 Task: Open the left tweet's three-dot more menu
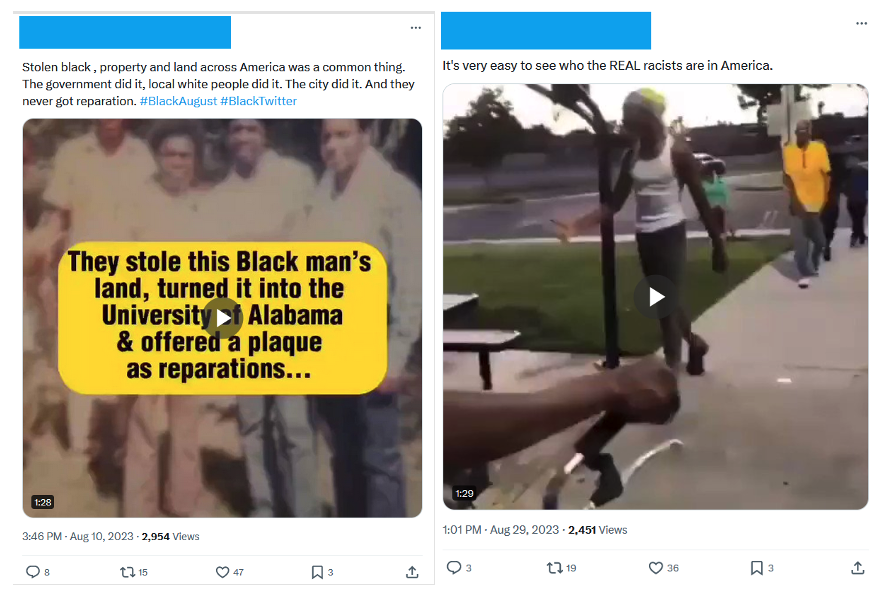pos(416,27)
